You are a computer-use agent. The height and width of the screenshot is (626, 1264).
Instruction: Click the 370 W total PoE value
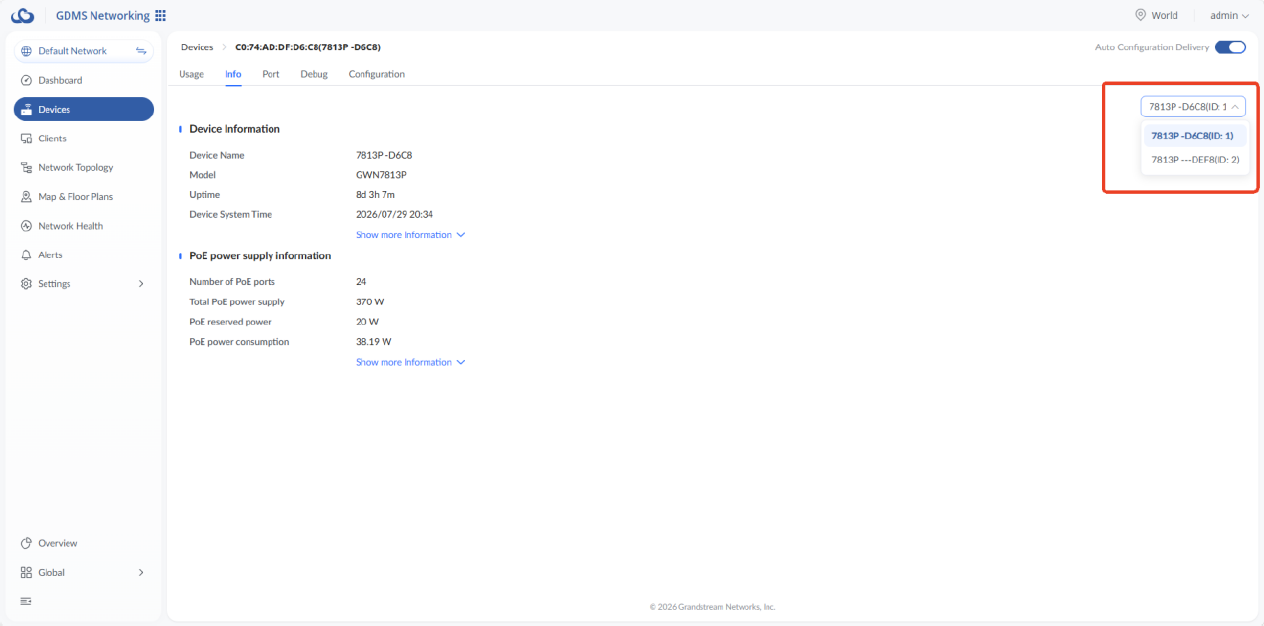coord(370,302)
